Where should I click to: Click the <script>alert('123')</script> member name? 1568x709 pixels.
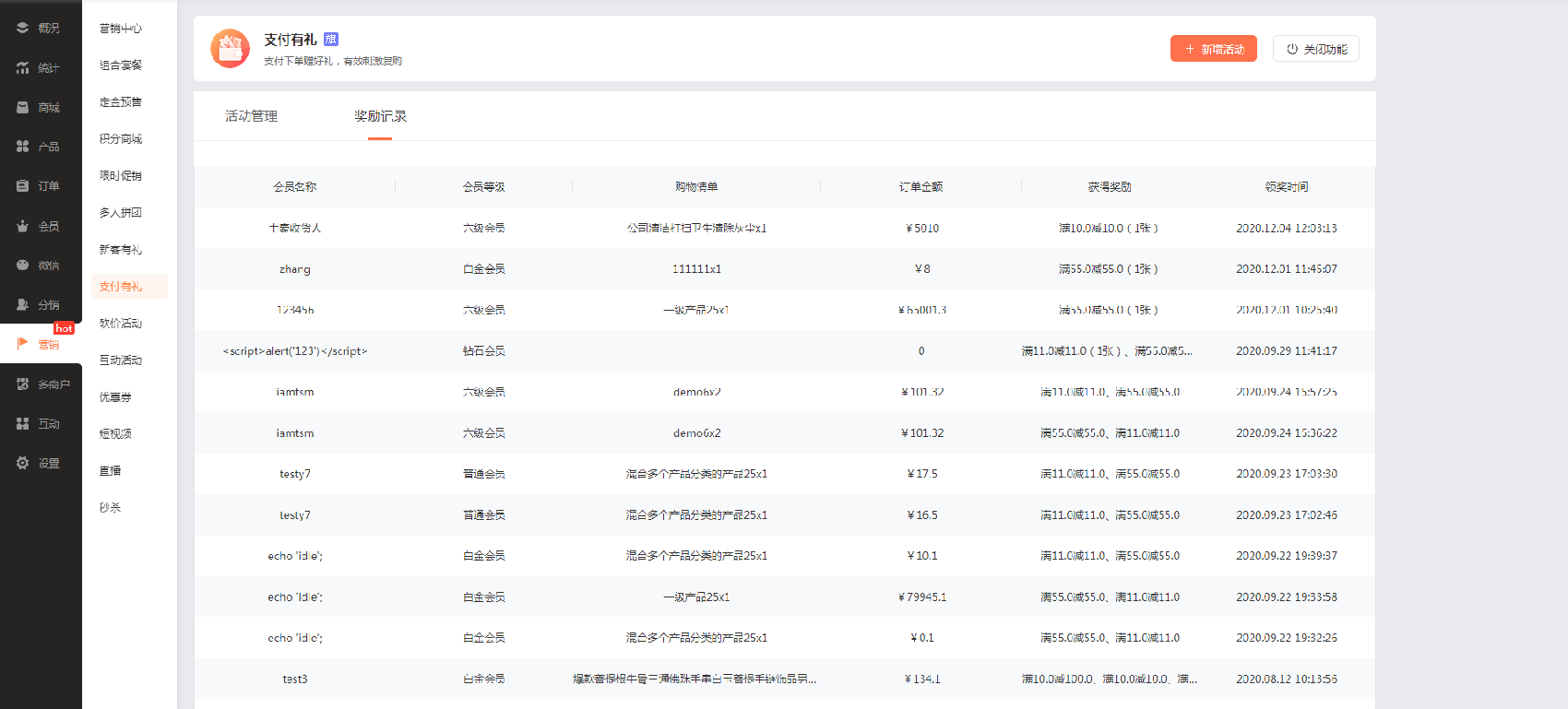(x=295, y=351)
